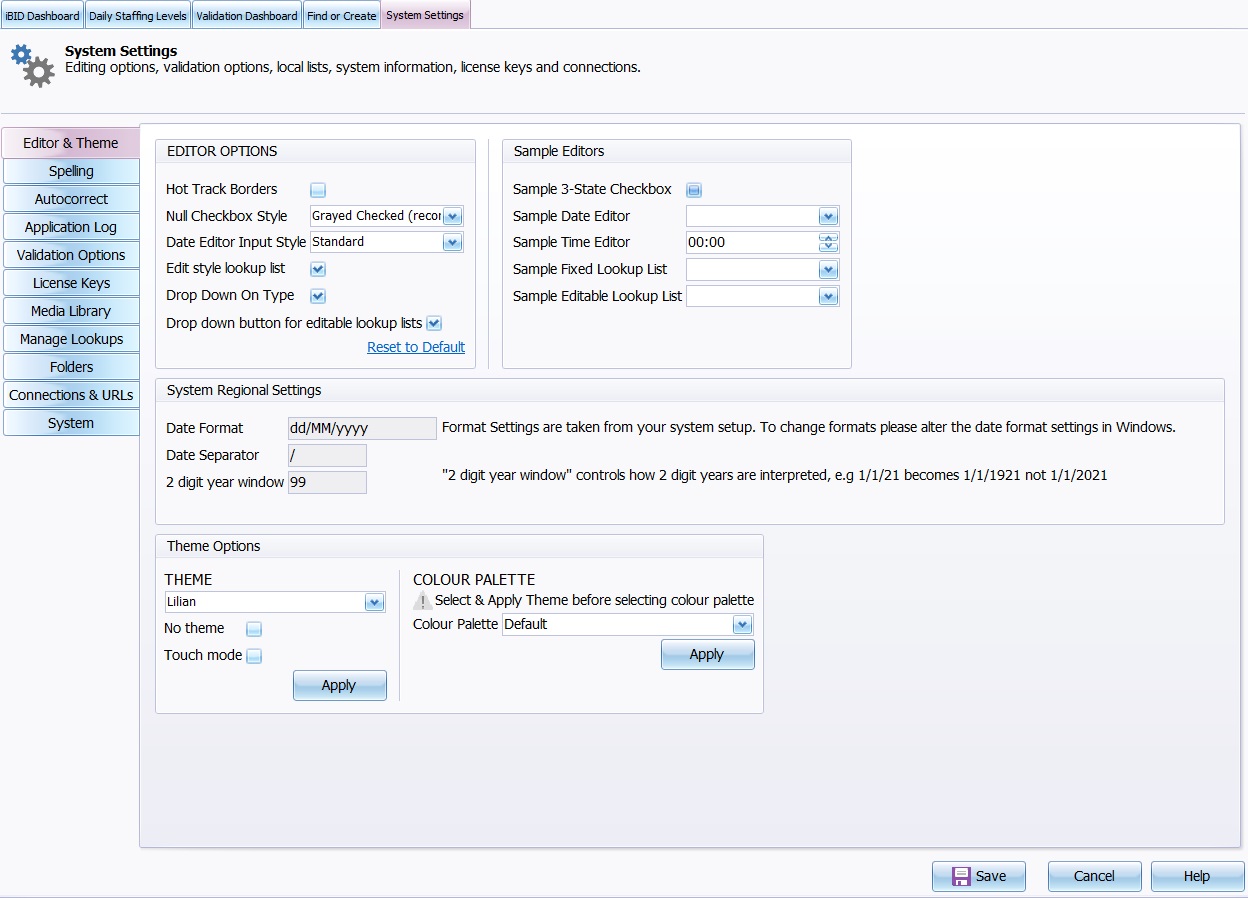This screenshot has height=898, width=1248.
Task: Toggle the Touch mode checkbox
Action: 254,656
